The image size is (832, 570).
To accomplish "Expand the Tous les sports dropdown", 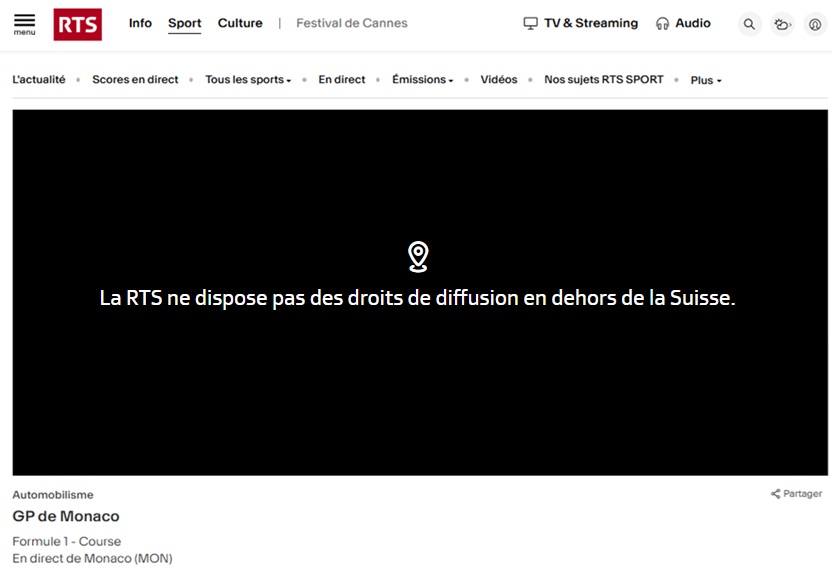I will pyautogui.click(x=248, y=80).
